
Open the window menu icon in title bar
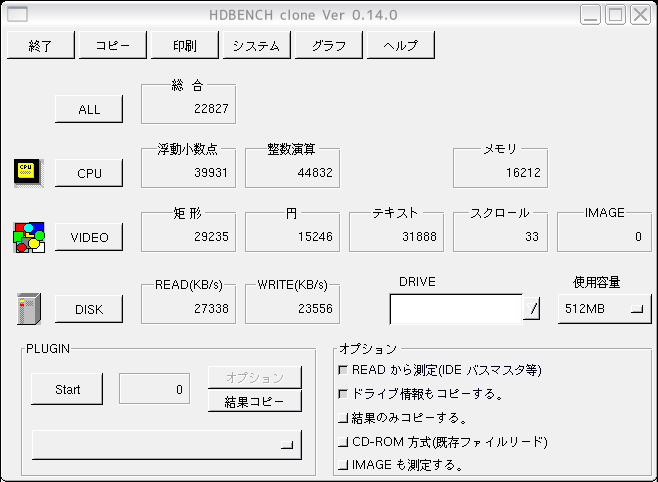18,15
